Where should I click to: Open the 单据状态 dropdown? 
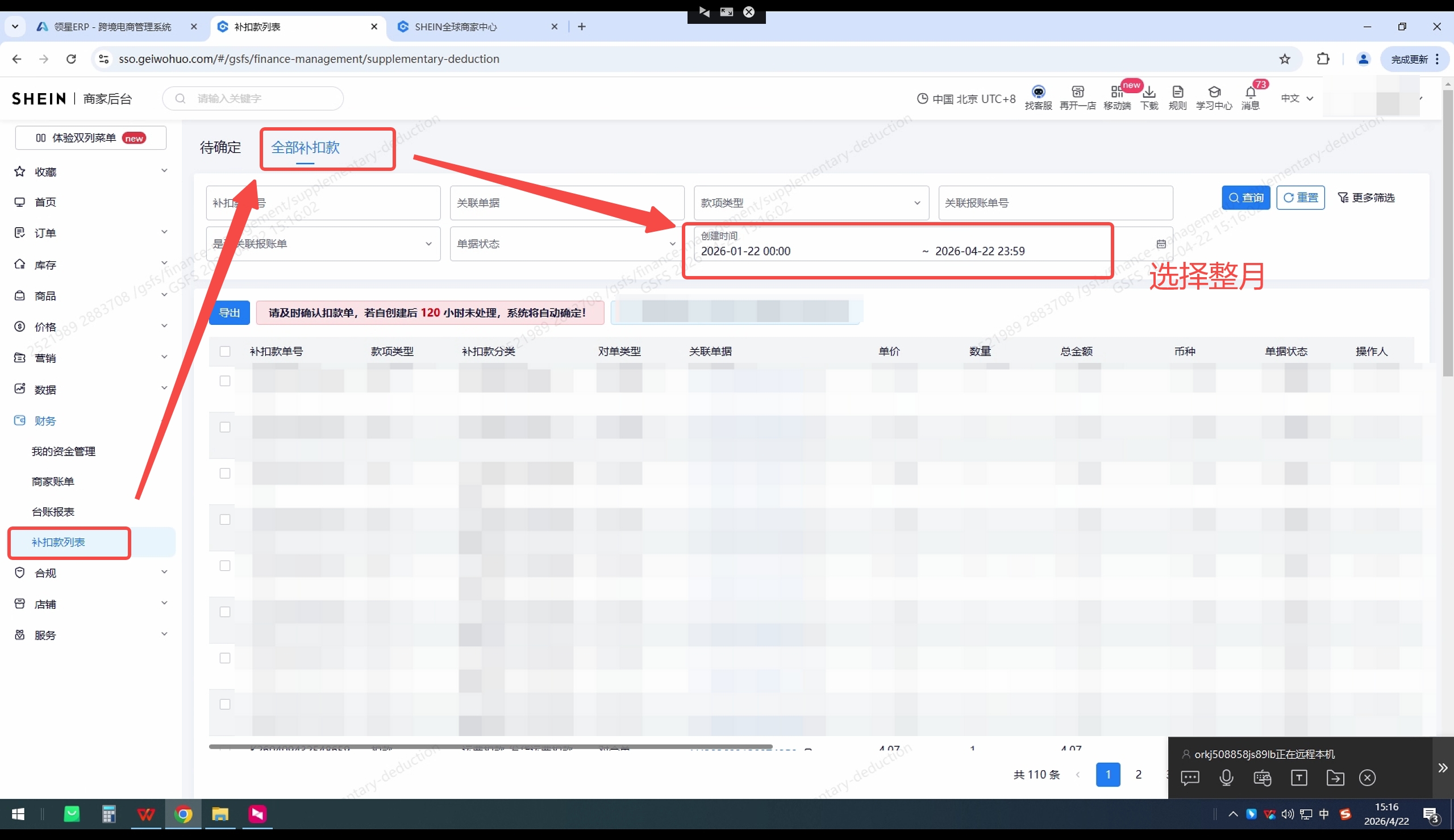(565, 244)
